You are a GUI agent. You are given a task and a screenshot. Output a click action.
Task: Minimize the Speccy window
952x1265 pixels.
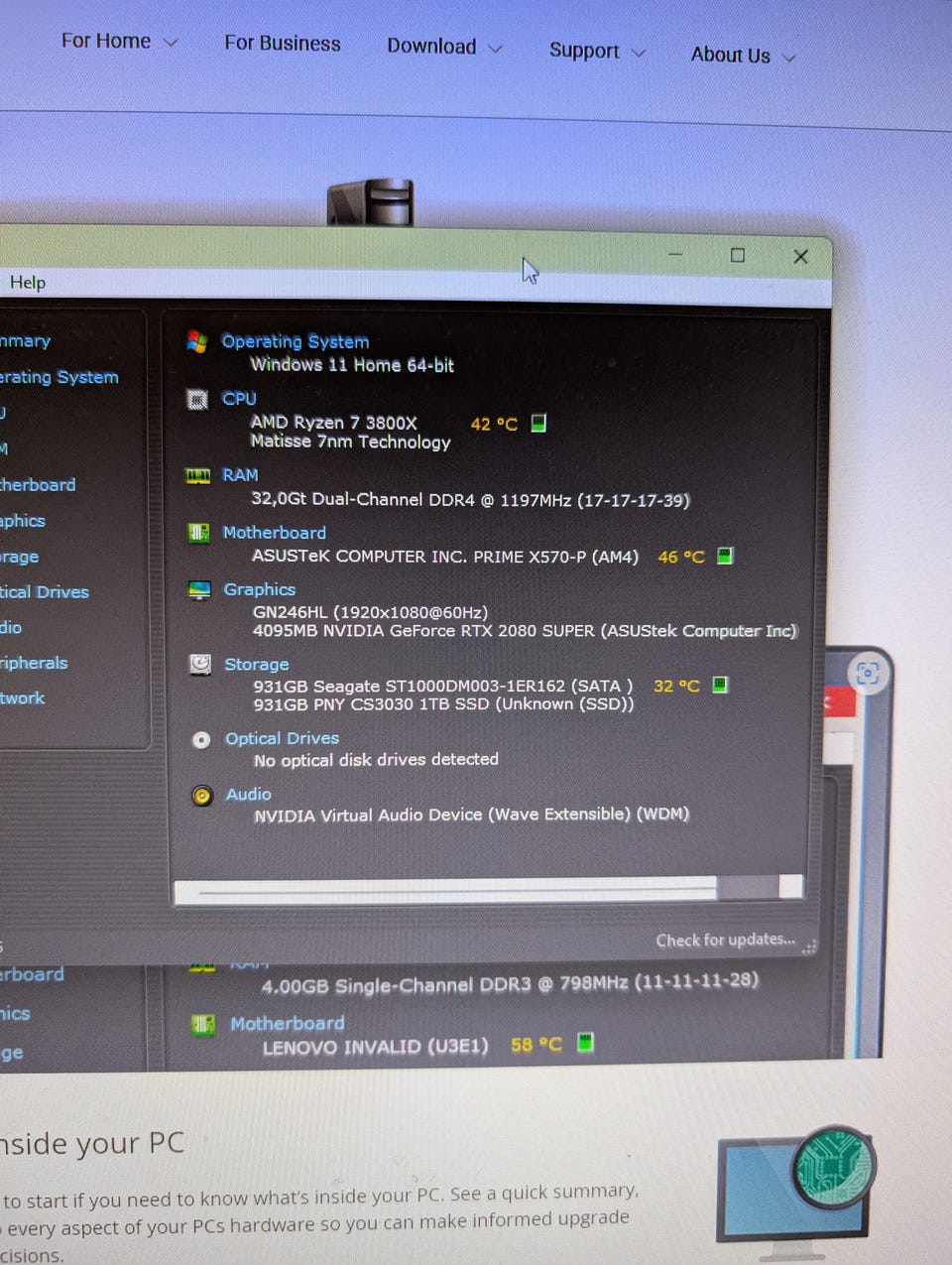pos(675,254)
